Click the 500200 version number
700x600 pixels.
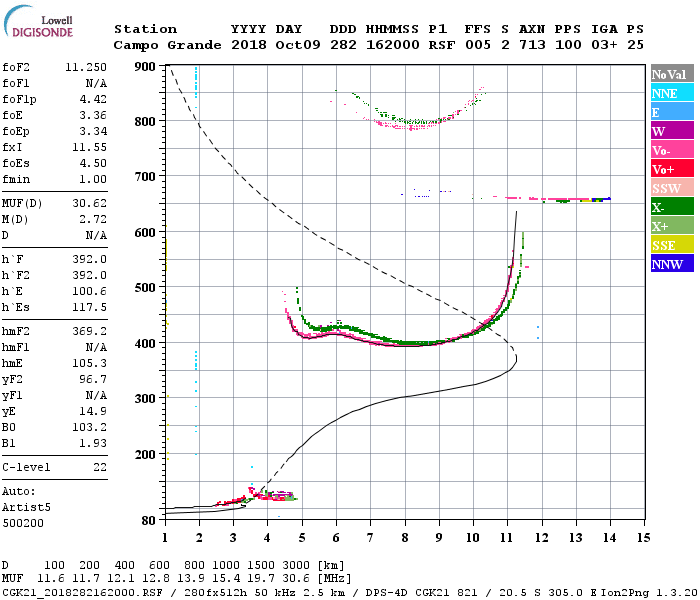(x=23, y=523)
